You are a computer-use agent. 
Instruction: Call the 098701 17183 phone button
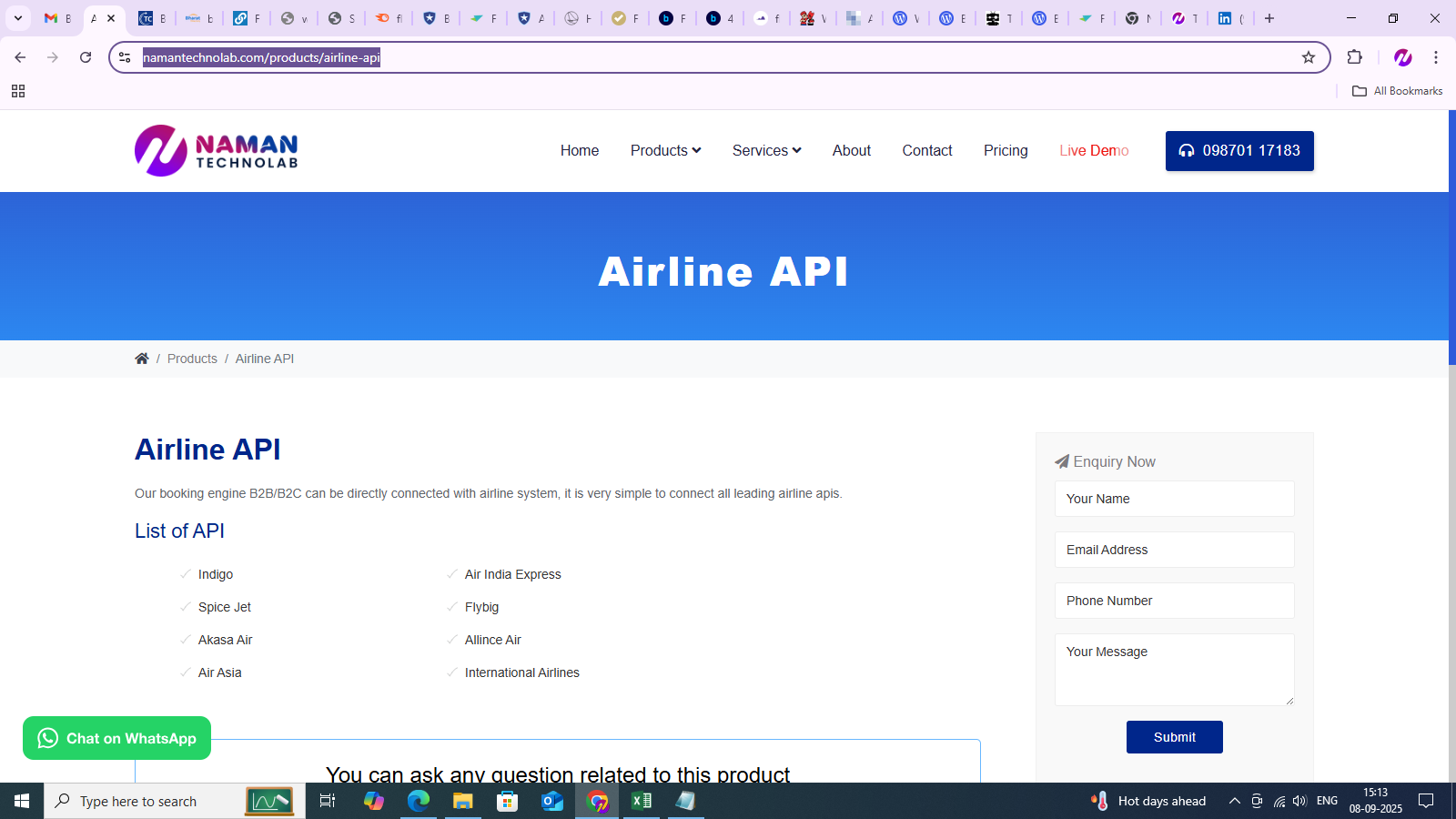click(x=1239, y=151)
